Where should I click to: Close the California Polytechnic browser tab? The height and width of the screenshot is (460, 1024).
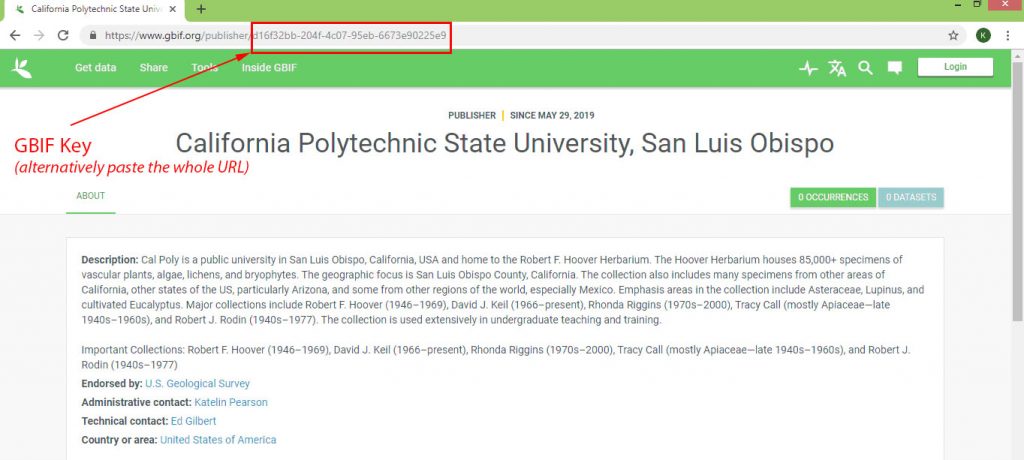pyautogui.click(x=172, y=9)
